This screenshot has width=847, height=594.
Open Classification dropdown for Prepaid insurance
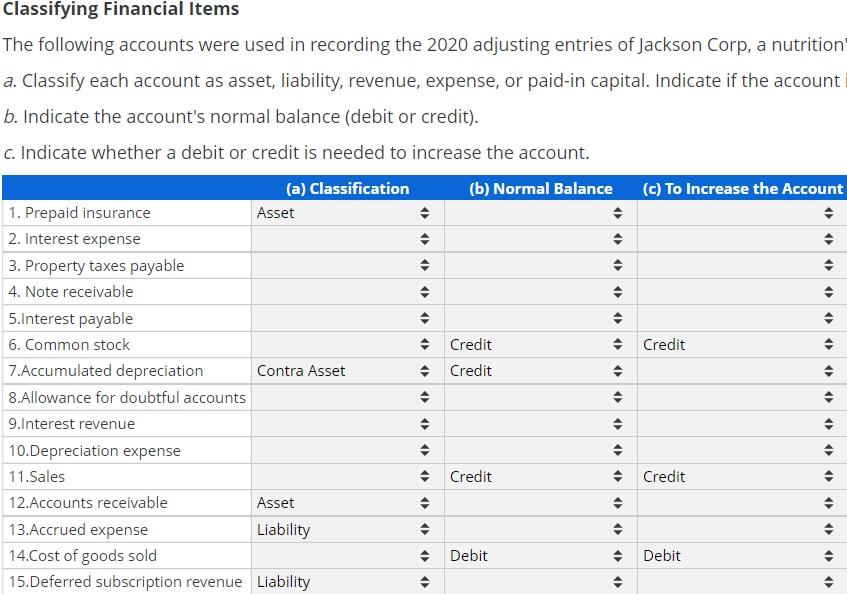[347, 213]
